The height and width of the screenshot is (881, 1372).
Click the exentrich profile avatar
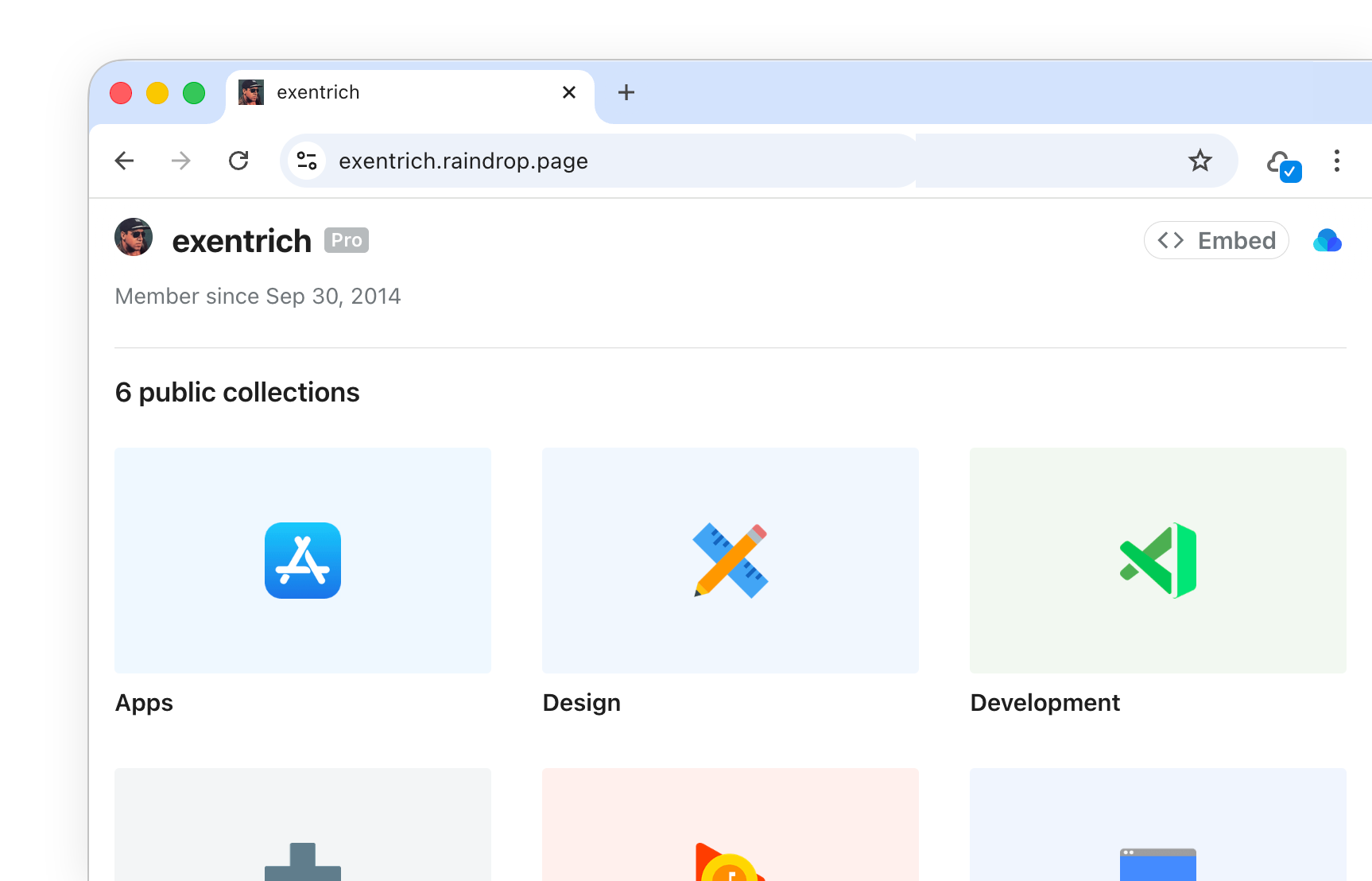(x=134, y=237)
